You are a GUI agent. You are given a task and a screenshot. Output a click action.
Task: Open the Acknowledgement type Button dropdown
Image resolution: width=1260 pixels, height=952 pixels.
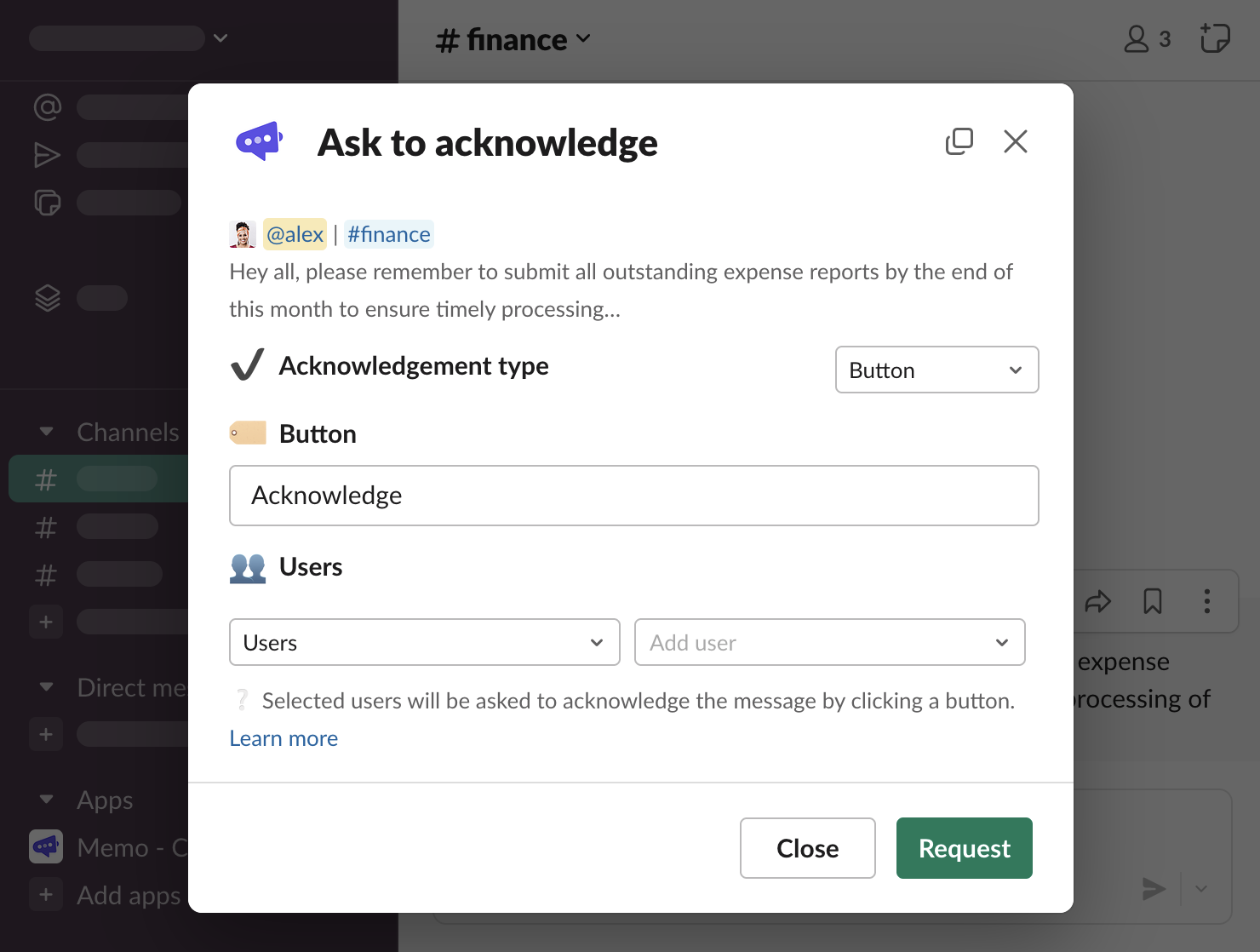pos(936,370)
